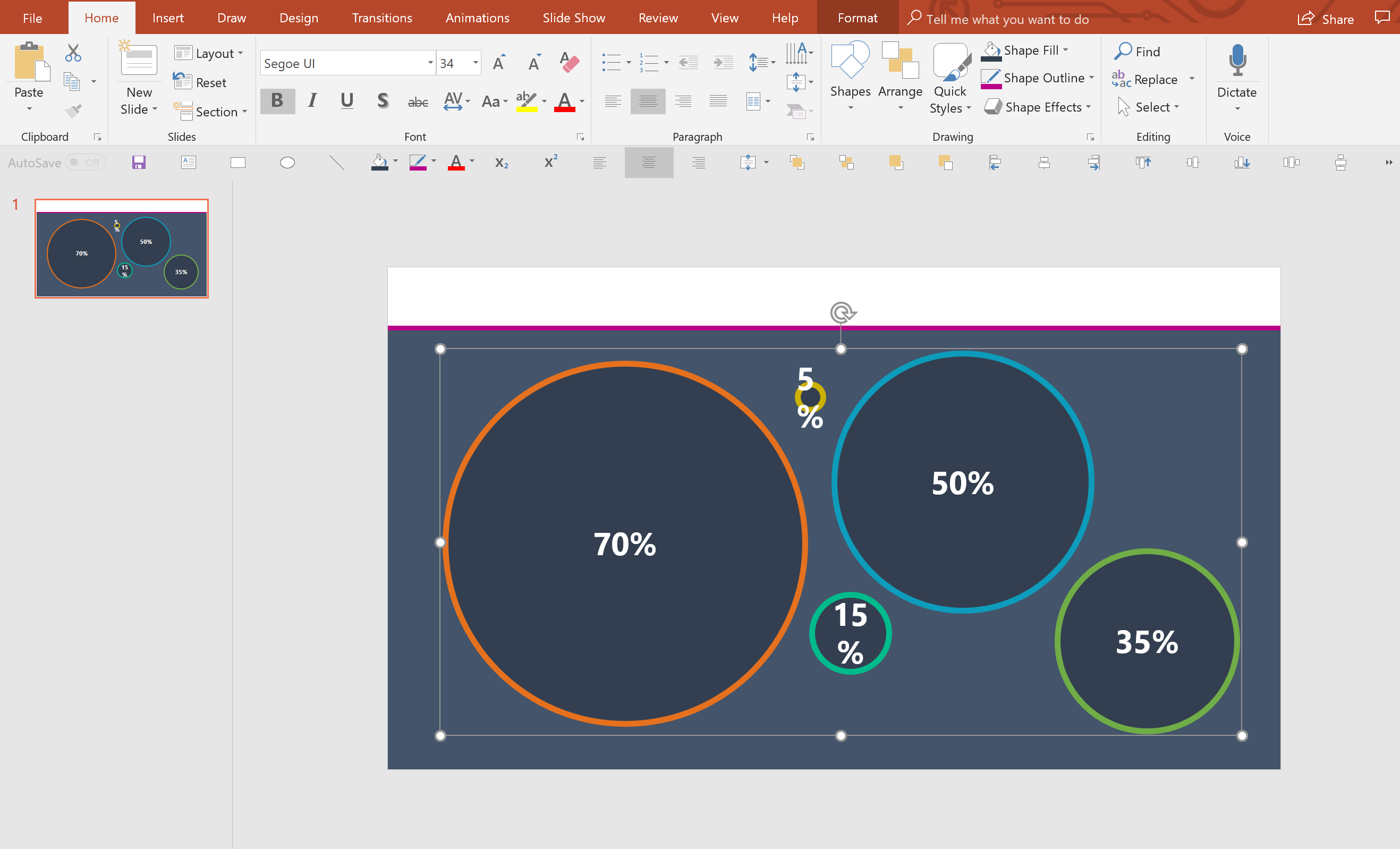
Task: Click the Clear All Formatting eraser icon
Action: point(569,63)
